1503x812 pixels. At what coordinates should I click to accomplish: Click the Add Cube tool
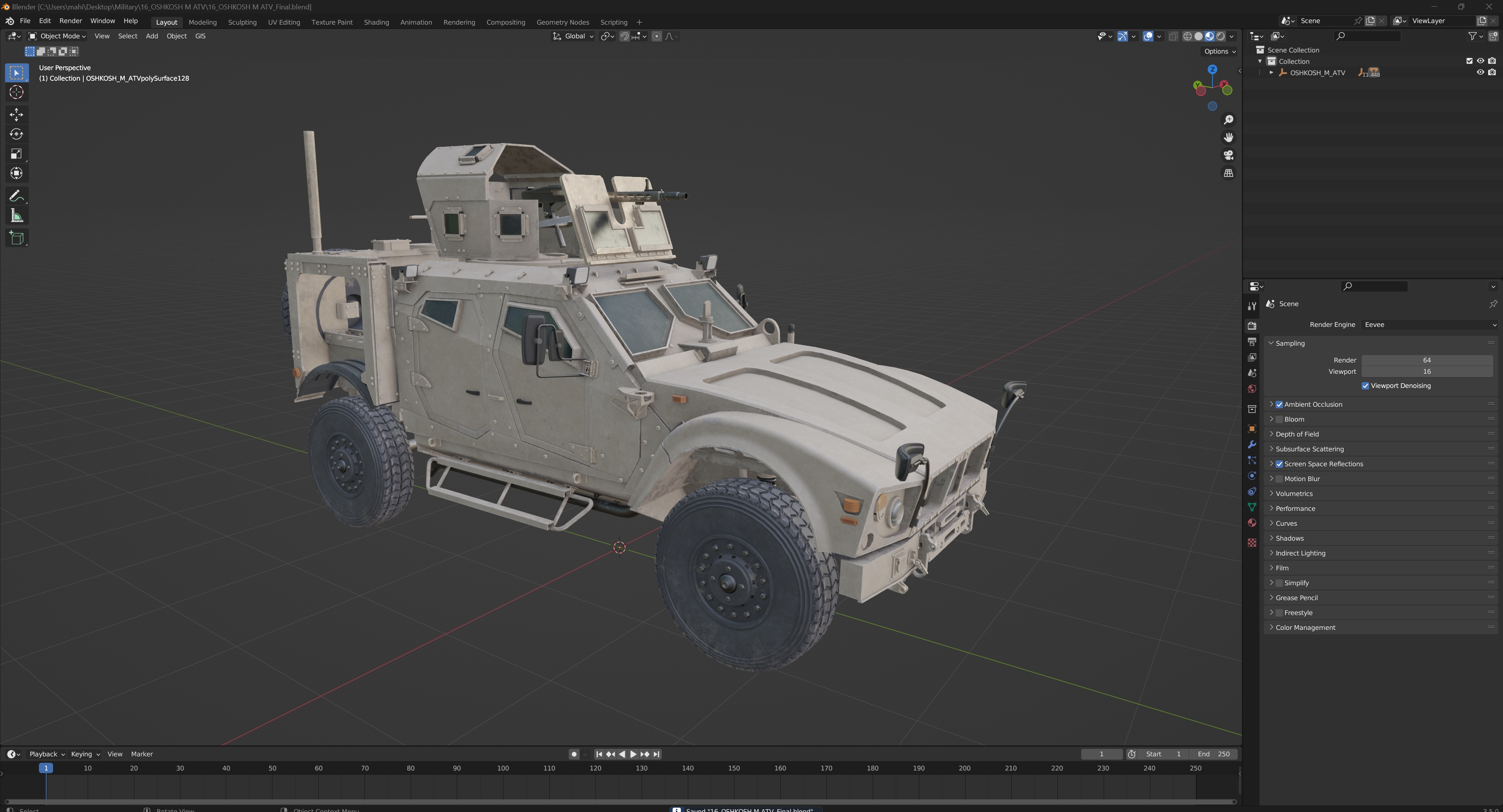coord(16,238)
